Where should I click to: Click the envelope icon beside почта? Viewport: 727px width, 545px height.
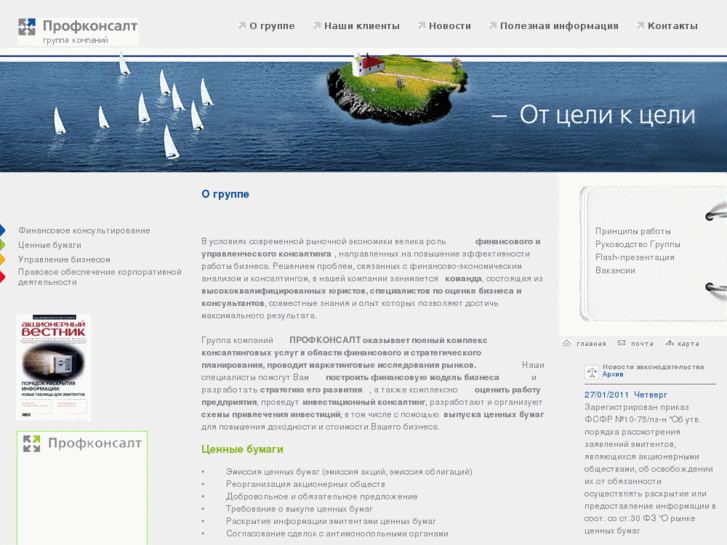(622, 343)
